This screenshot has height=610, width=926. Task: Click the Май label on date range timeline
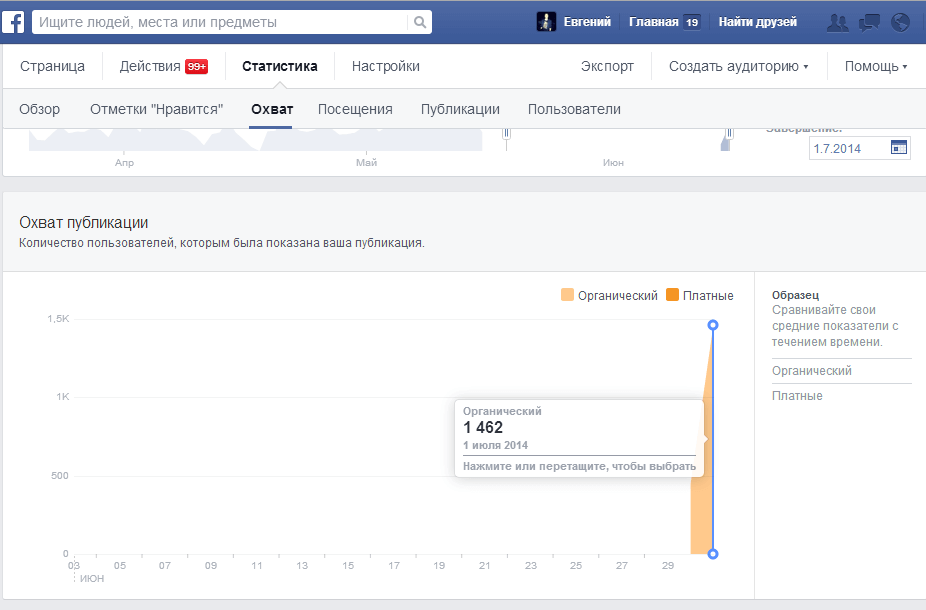point(366,162)
